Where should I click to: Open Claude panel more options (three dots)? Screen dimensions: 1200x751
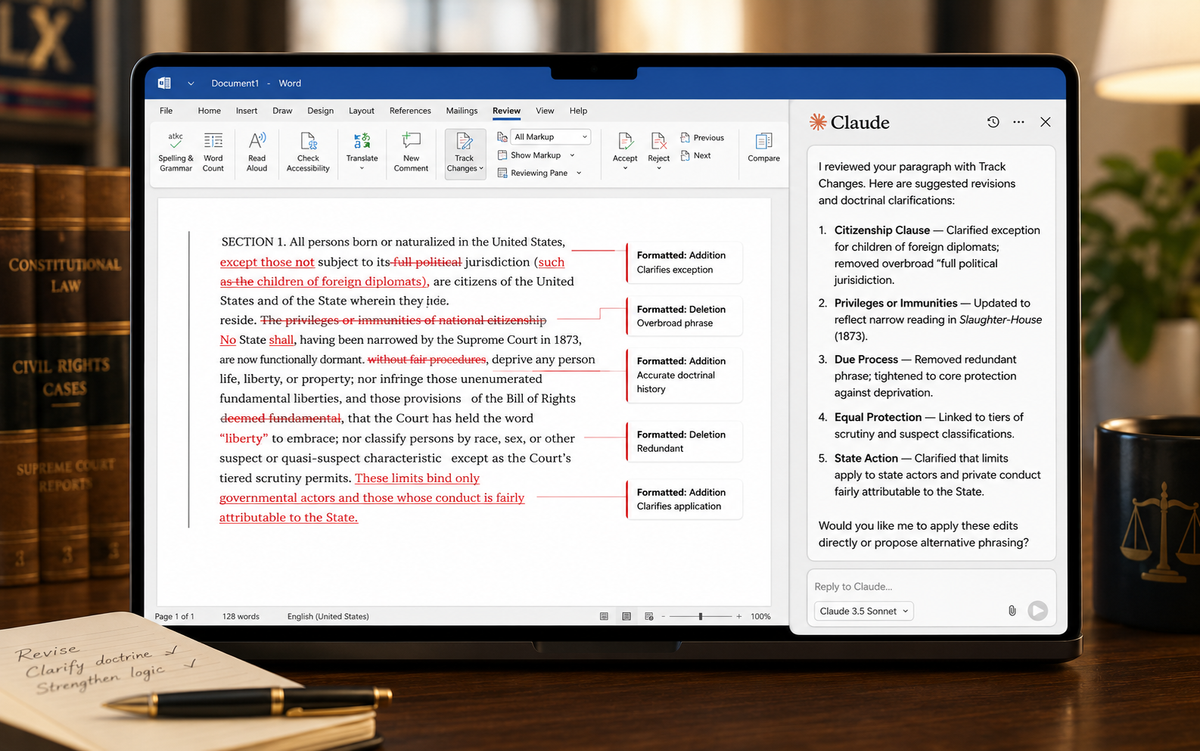click(1018, 122)
